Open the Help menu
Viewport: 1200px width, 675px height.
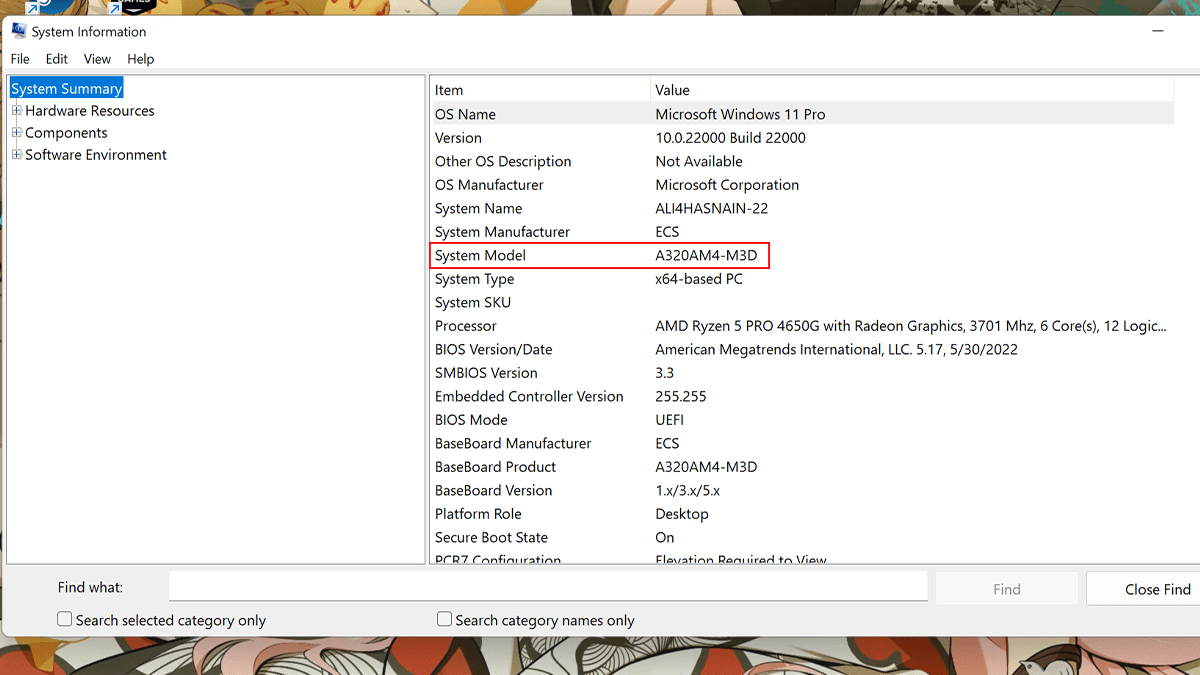pos(141,59)
